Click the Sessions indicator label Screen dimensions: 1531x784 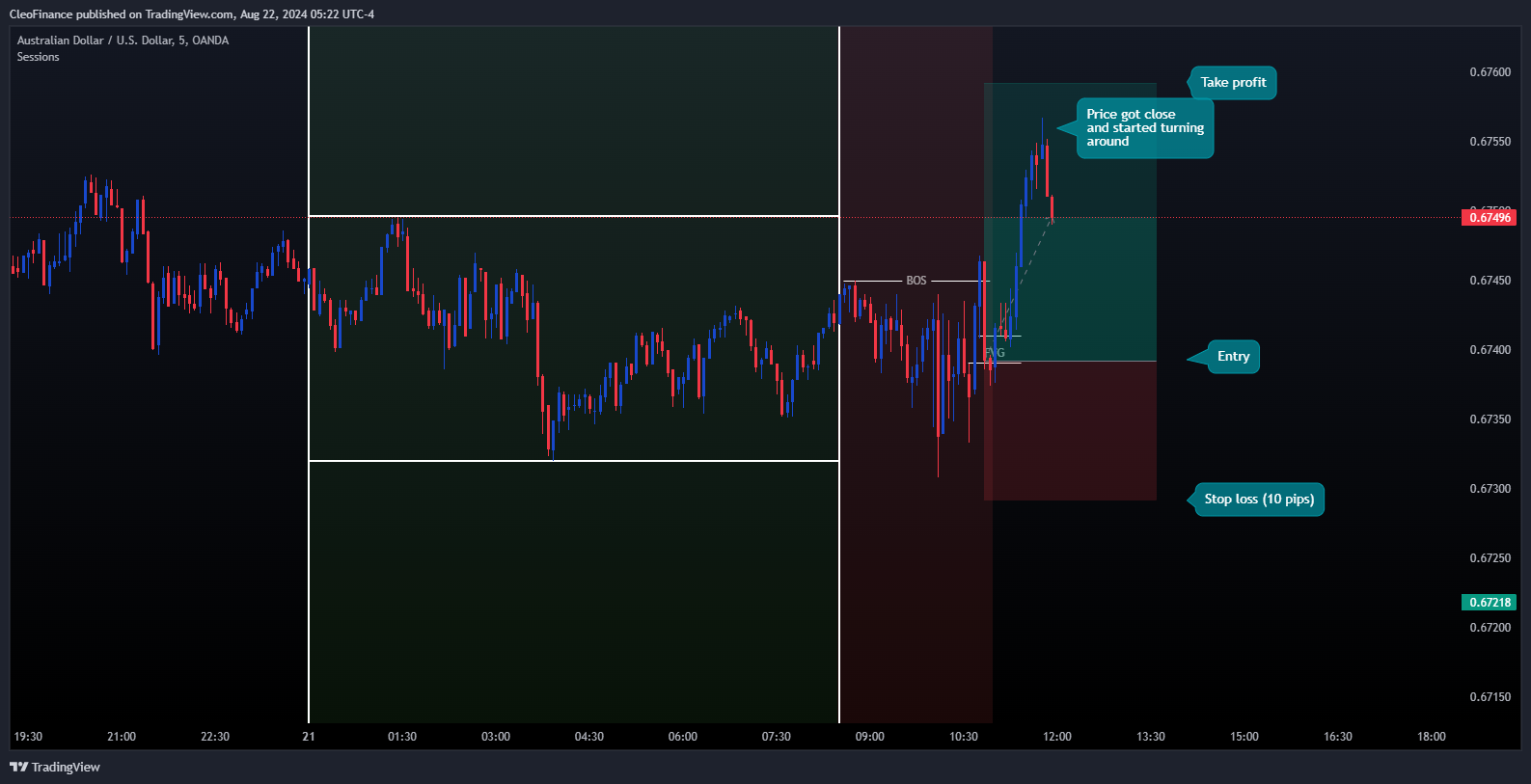(x=38, y=57)
